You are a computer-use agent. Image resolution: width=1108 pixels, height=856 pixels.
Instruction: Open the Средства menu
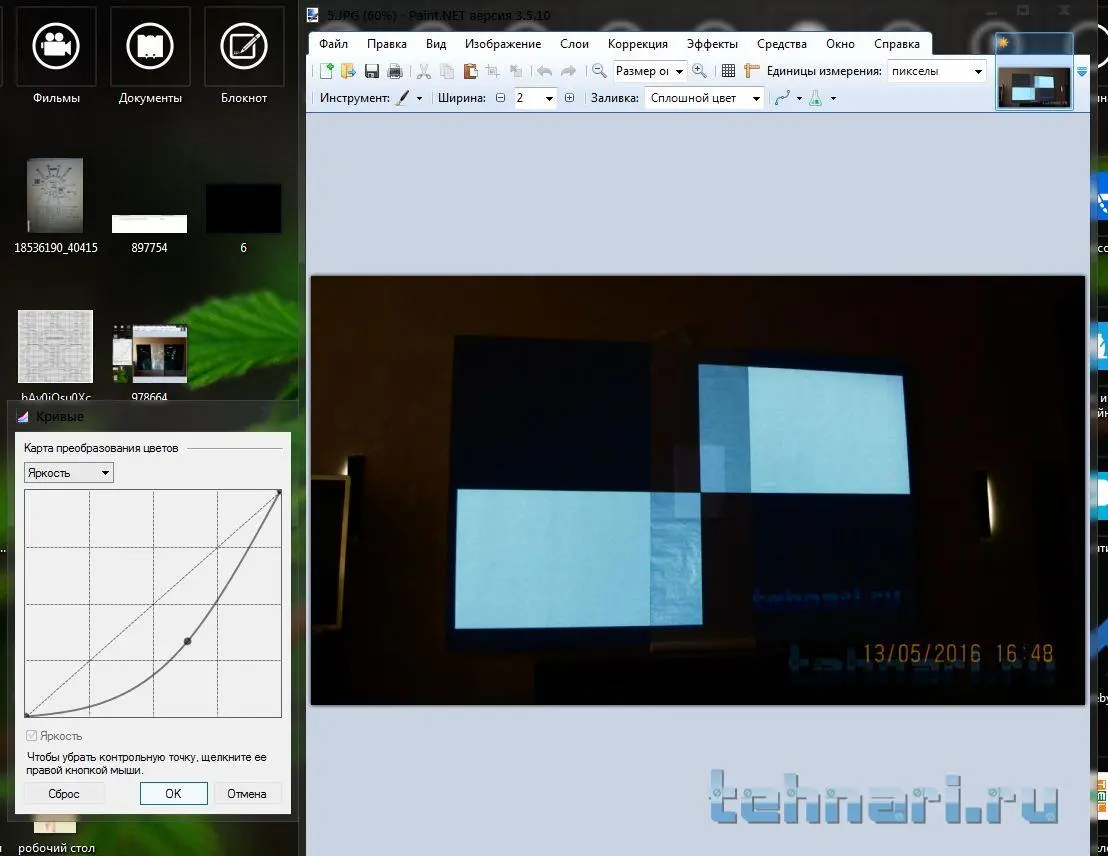[782, 44]
